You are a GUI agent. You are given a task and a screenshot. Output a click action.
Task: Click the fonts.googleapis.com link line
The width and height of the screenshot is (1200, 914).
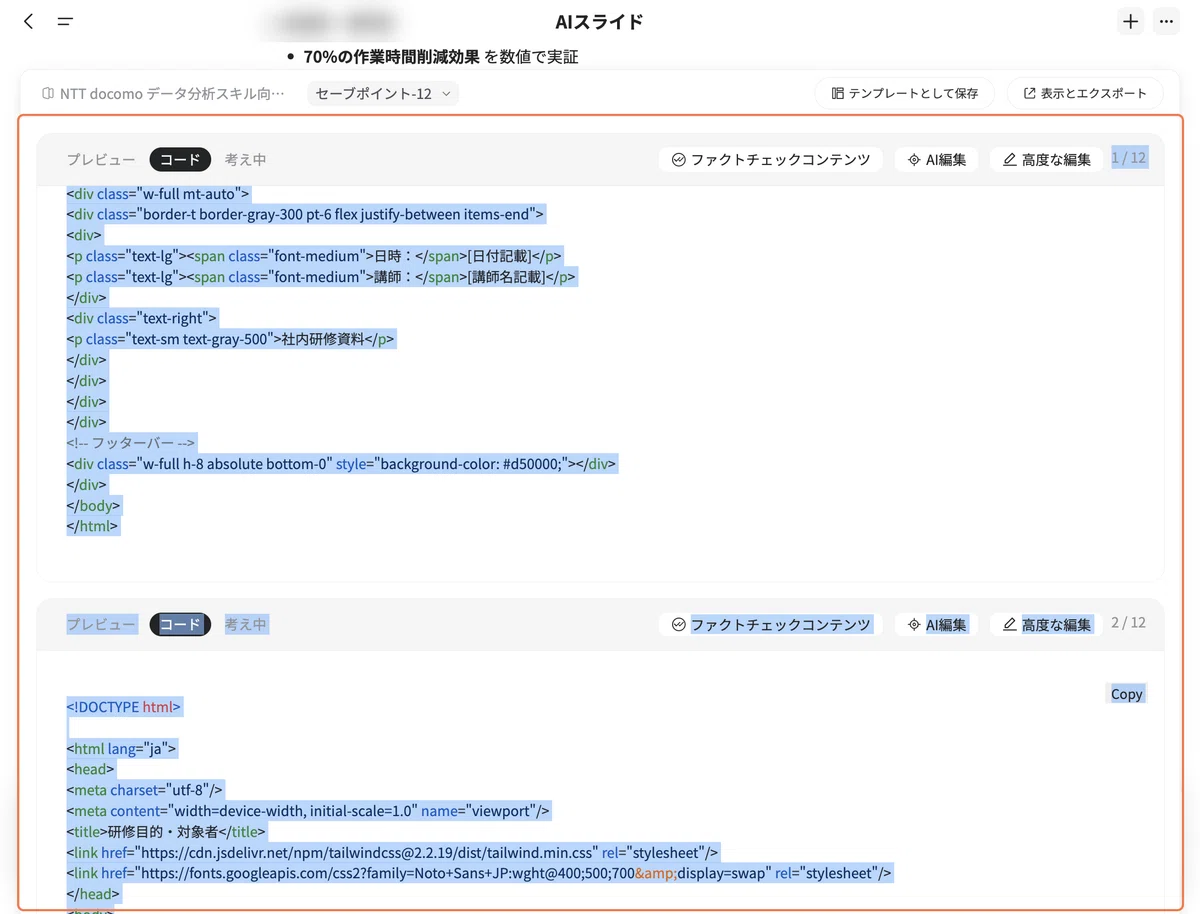point(479,873)
